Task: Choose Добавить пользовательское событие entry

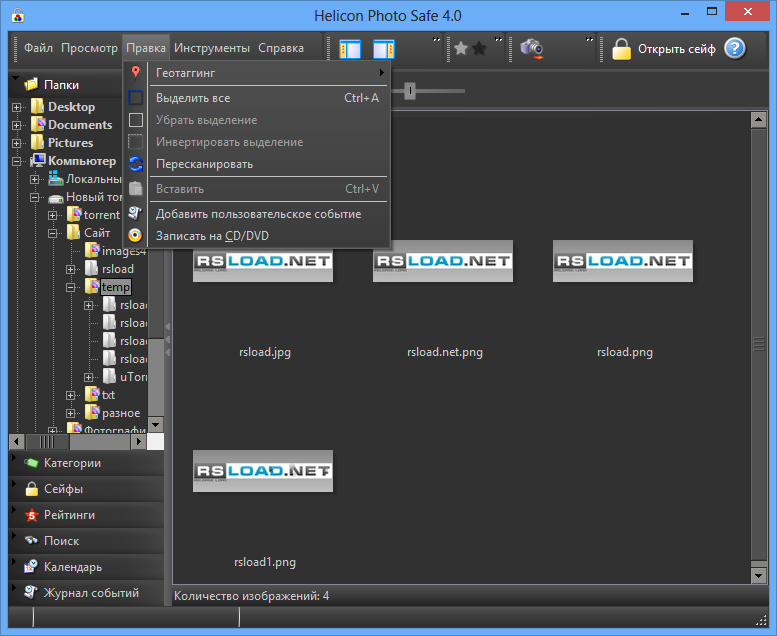Action: (269, 214)
